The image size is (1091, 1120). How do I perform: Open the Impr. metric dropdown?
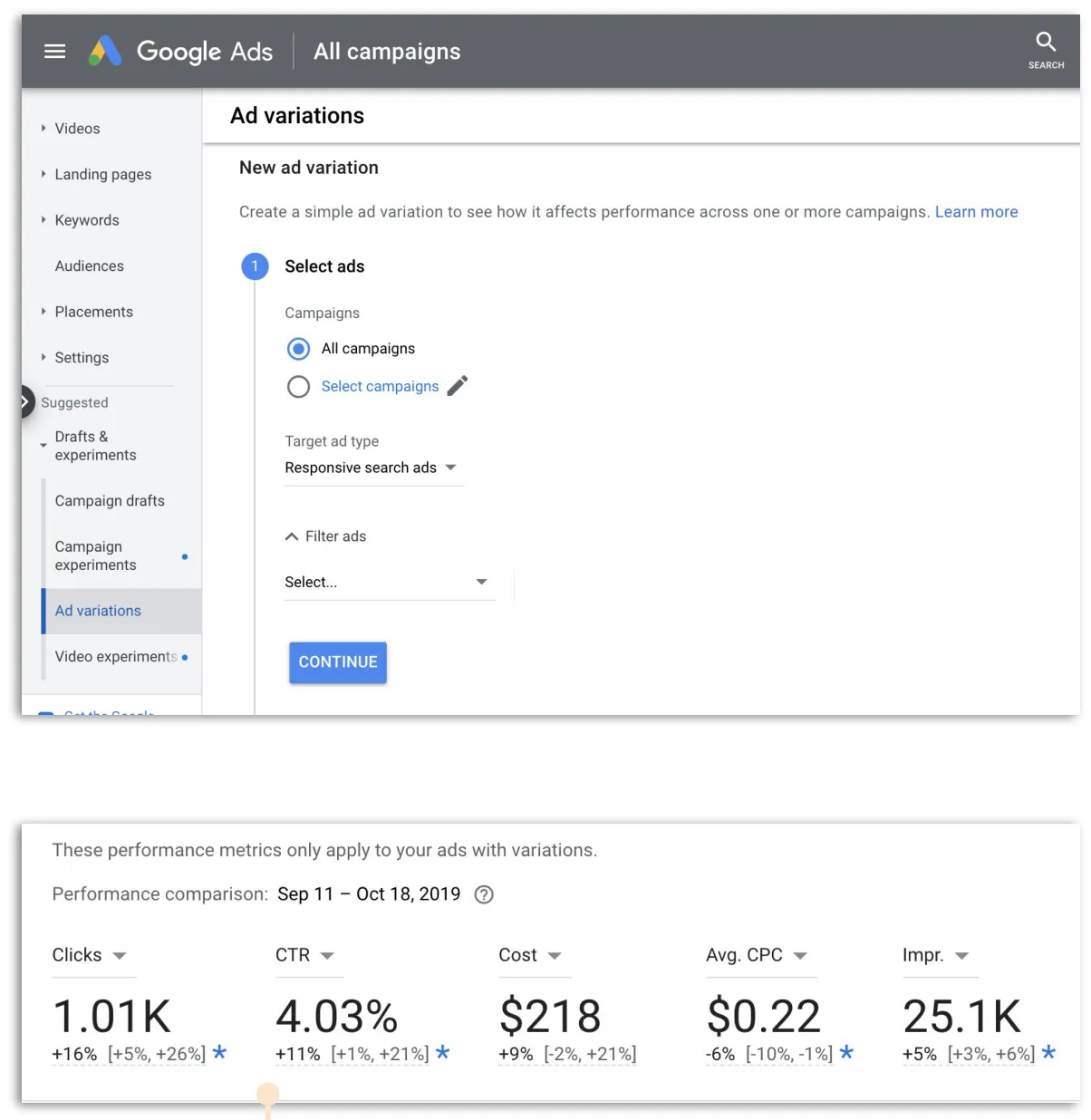(941, 956)
